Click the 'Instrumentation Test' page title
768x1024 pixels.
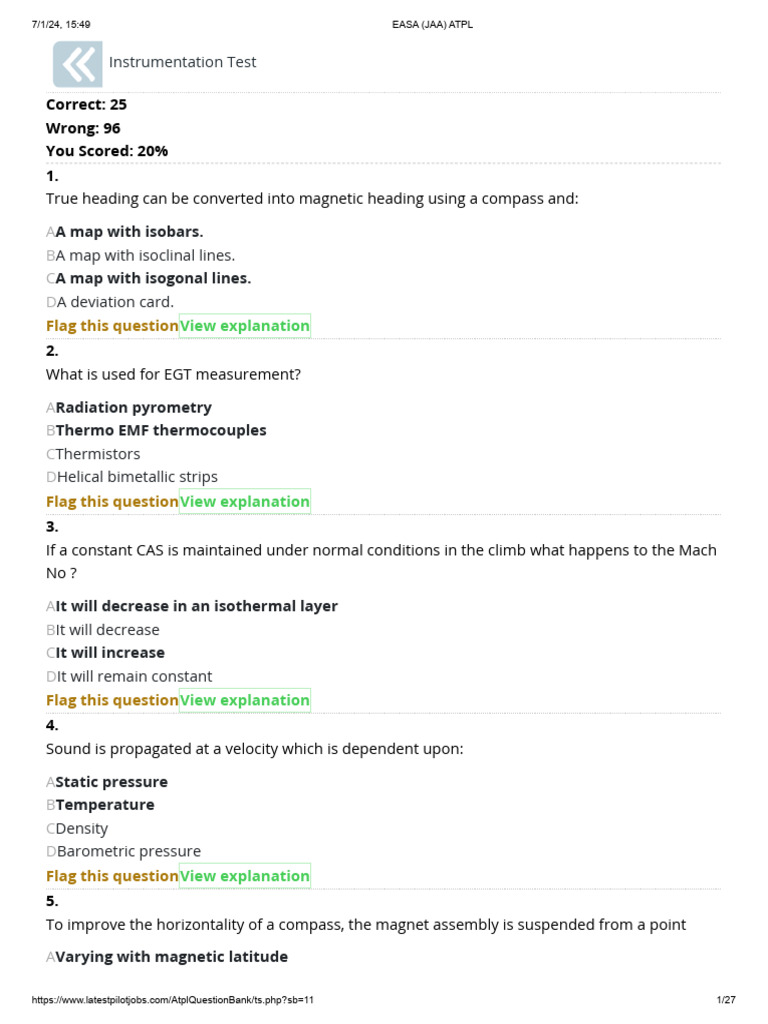coord(182,62)
